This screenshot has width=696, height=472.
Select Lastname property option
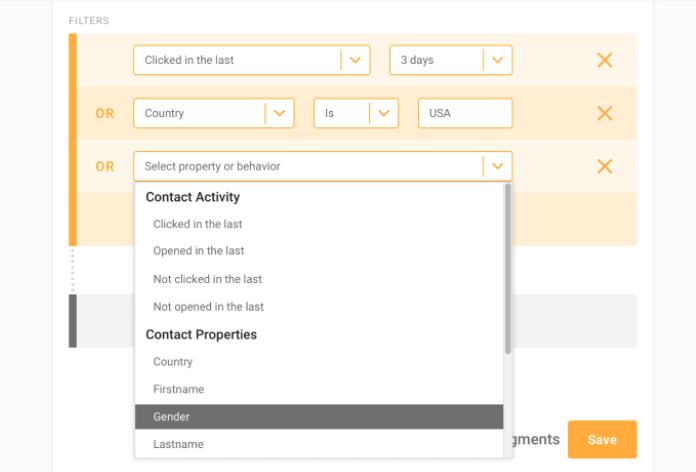tap(319, 444)
